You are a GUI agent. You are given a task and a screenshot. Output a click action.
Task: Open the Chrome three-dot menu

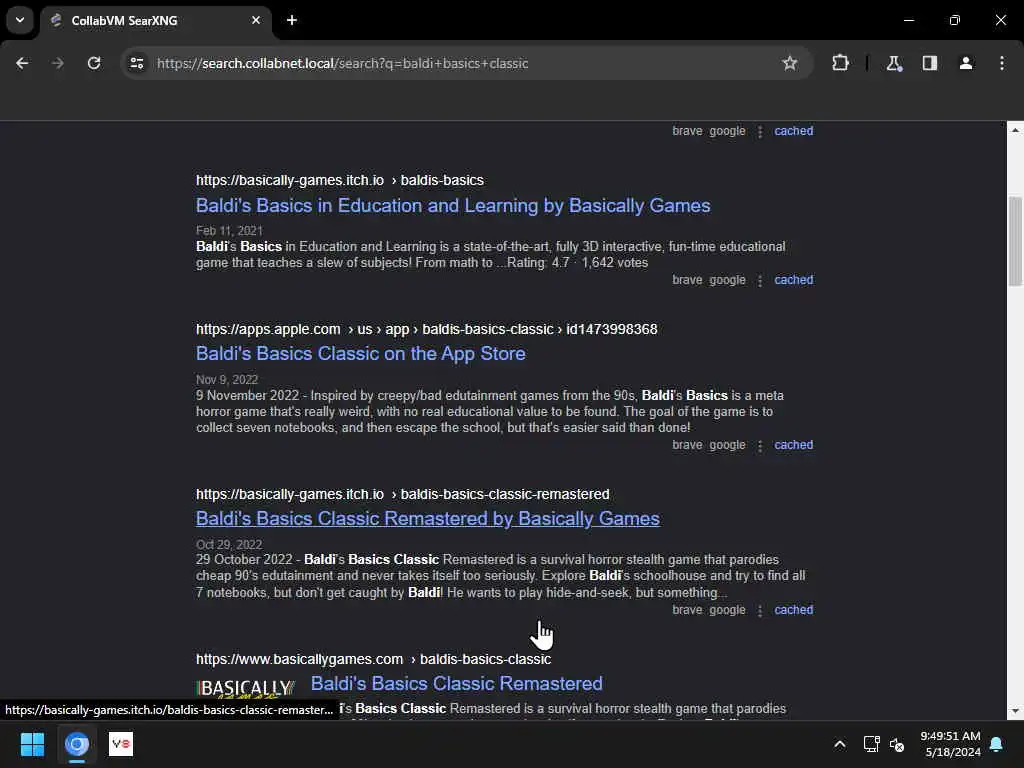pyautogui.click(x=1002, y=63)
